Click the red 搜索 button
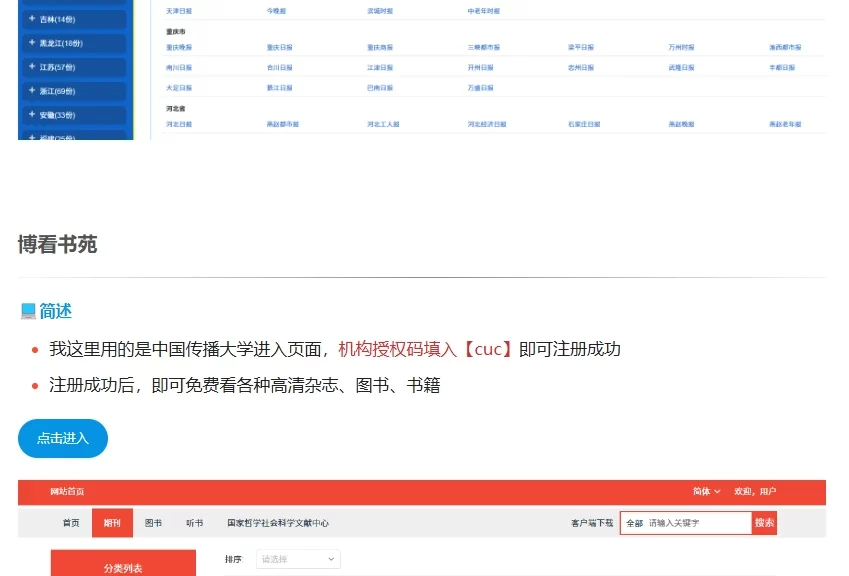The width and height of the screenshot is (849, 576). (765, 523)
